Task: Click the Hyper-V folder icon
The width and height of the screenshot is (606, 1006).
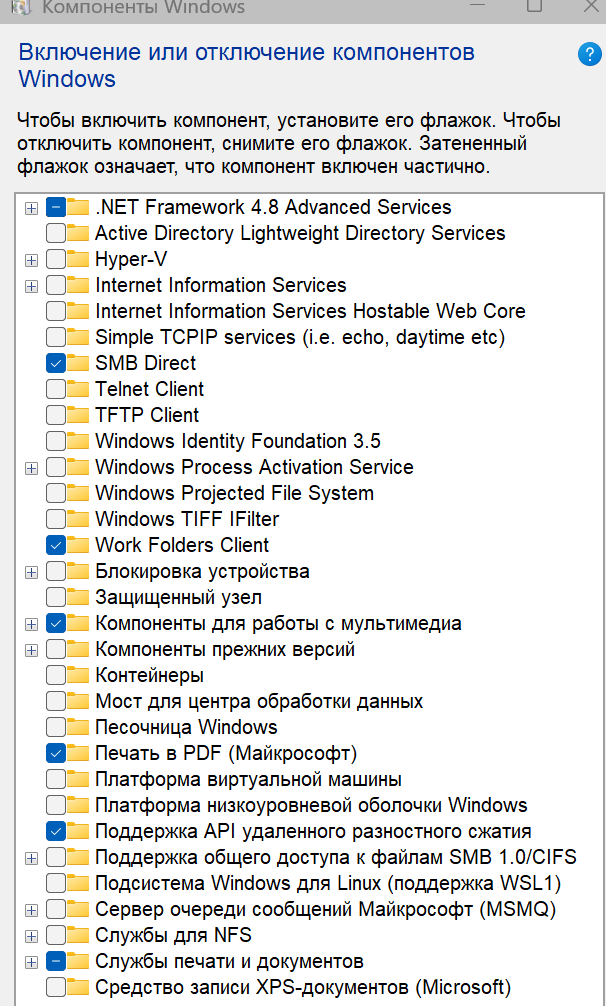Action: pyautogui.click(x=79, y=259)
